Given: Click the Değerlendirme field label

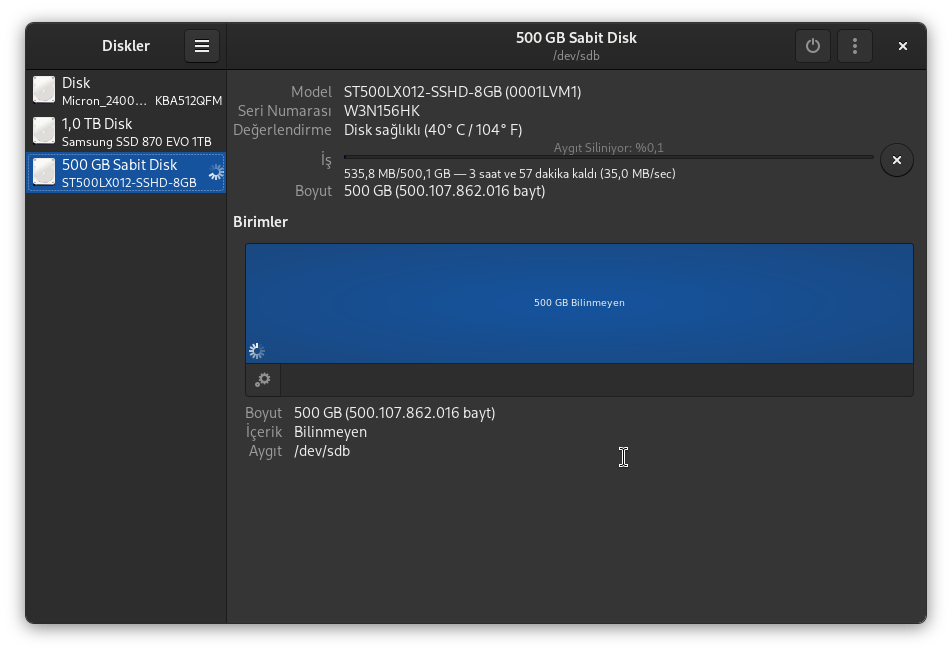Looking at the screenshot, I should pos(282,130).
